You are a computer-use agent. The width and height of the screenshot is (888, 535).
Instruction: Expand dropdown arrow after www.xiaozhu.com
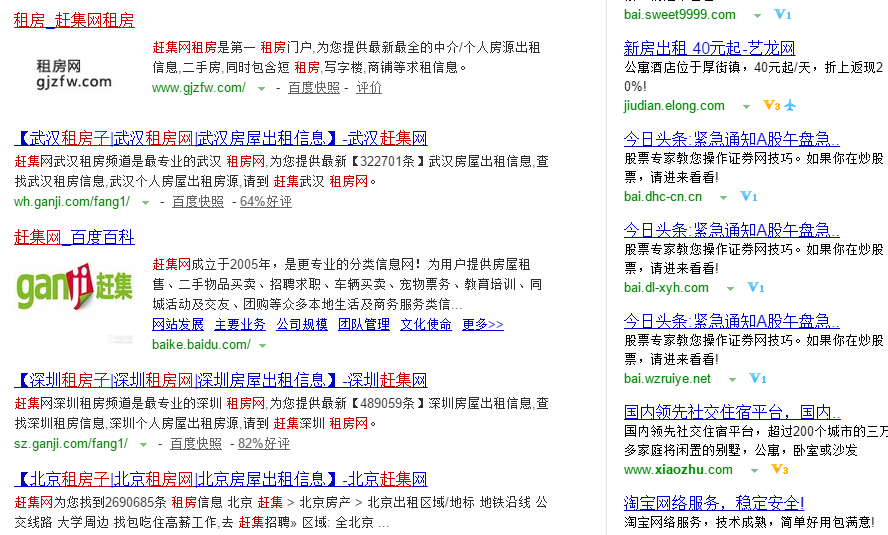tap(754, 470)
